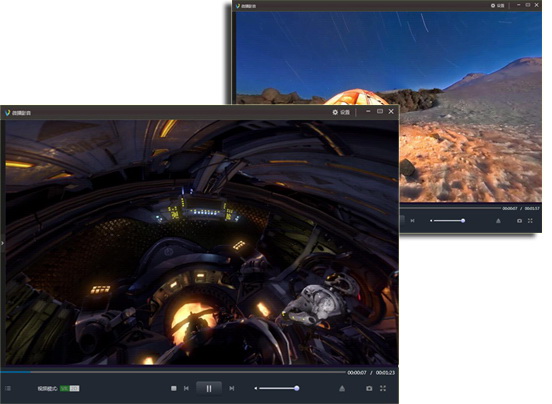
Task: Click the space station video in front window
Action: tap(201, 243)
